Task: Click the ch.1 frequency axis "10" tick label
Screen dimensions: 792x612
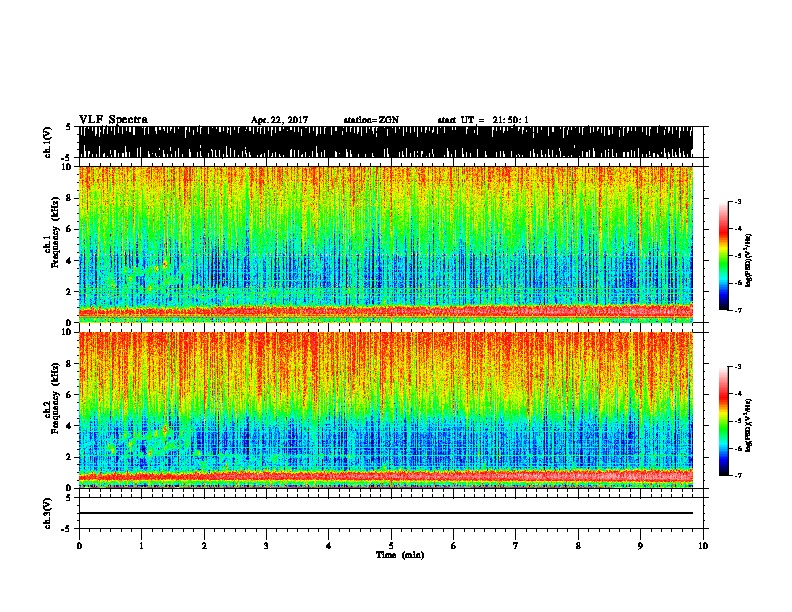Action: 69,167
